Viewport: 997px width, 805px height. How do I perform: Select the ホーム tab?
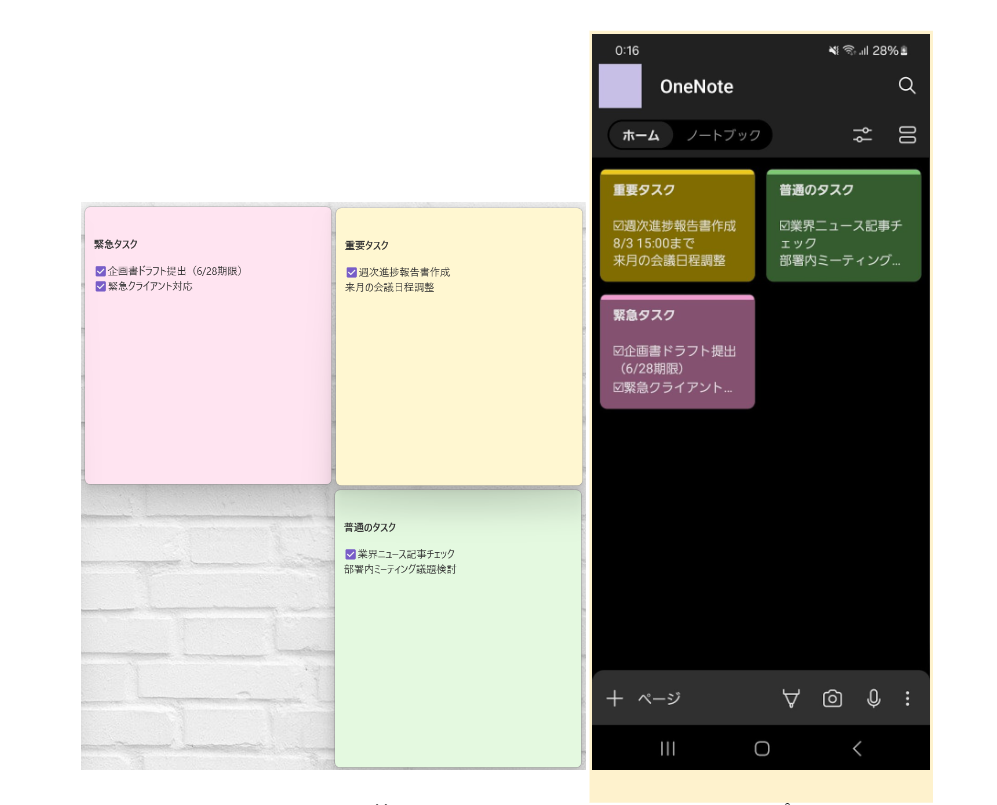pos(641,135)
